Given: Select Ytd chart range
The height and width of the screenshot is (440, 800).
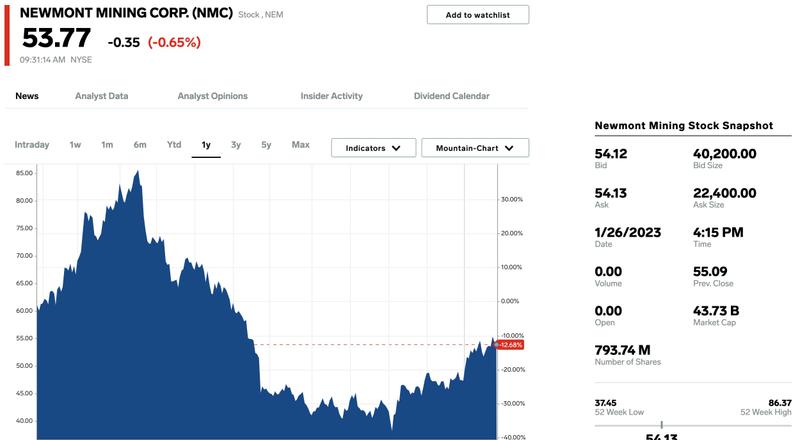Looking at the screenshot, I should pyautogui.click(x=174, y=145).
